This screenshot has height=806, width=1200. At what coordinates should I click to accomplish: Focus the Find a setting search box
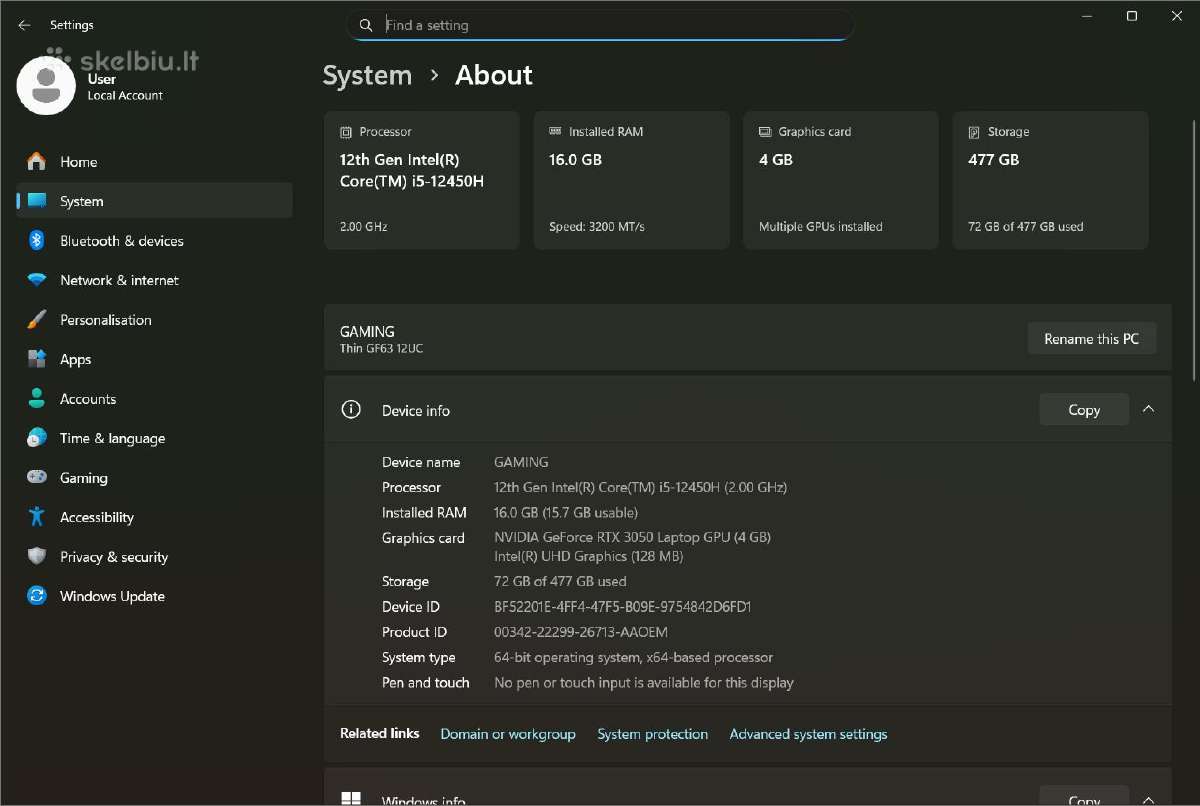600,25
